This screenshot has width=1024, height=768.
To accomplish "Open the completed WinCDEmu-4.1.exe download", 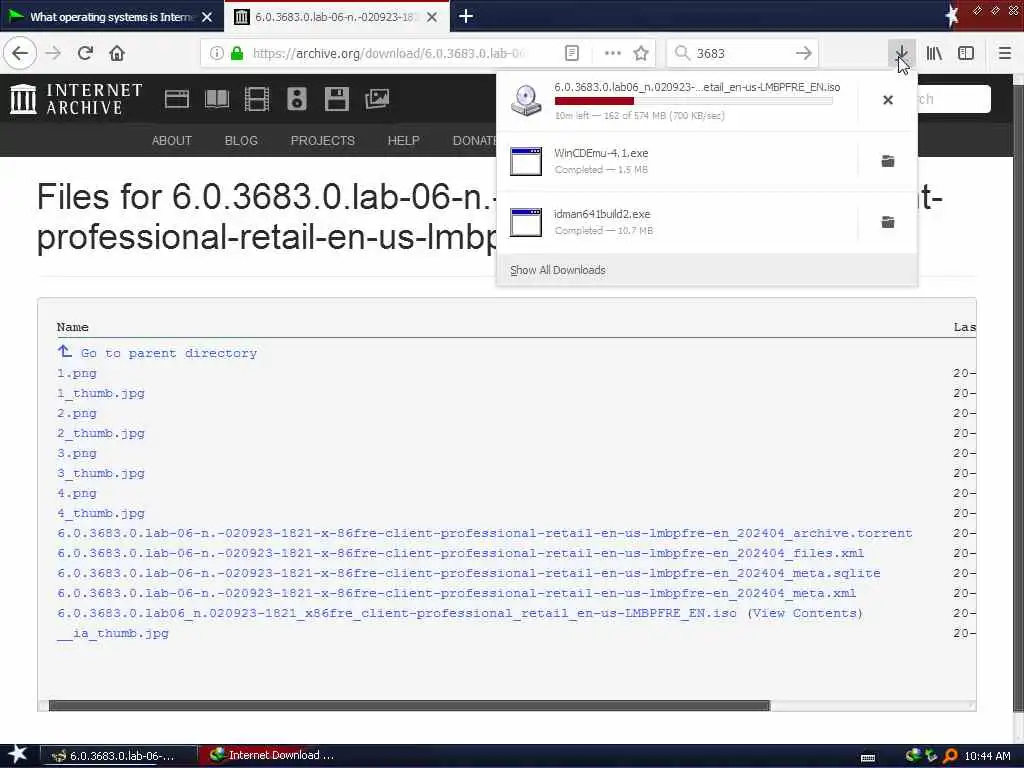I will [x=677, y=161].
